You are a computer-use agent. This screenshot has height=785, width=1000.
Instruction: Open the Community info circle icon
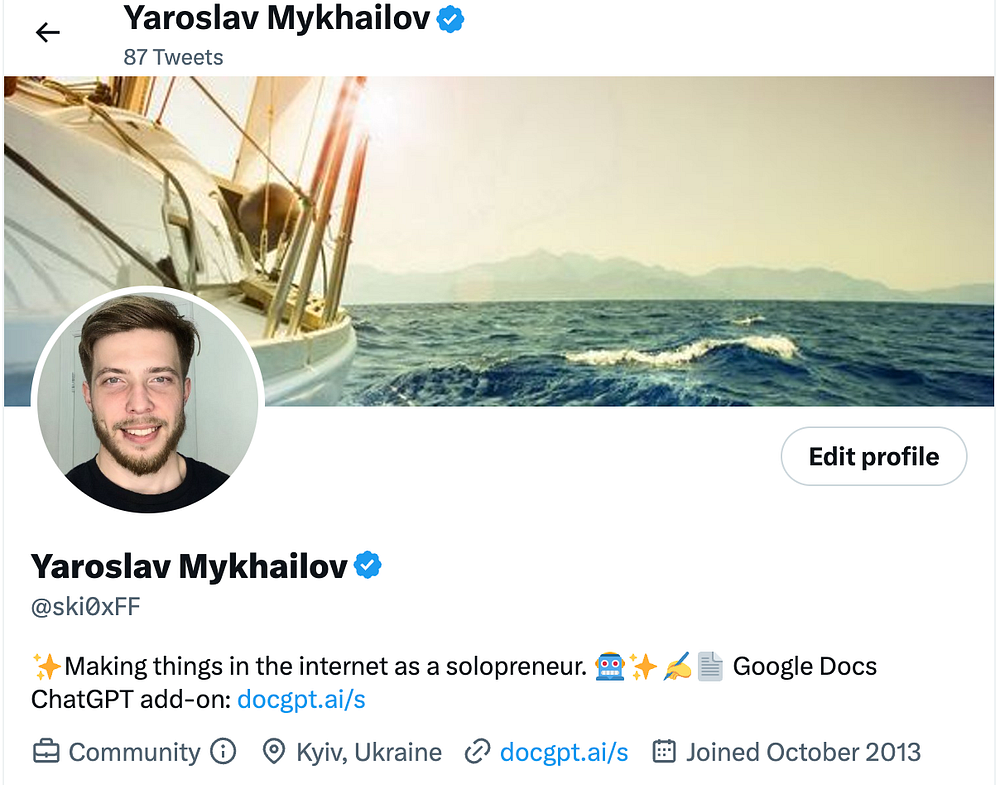tap(223, 751)
